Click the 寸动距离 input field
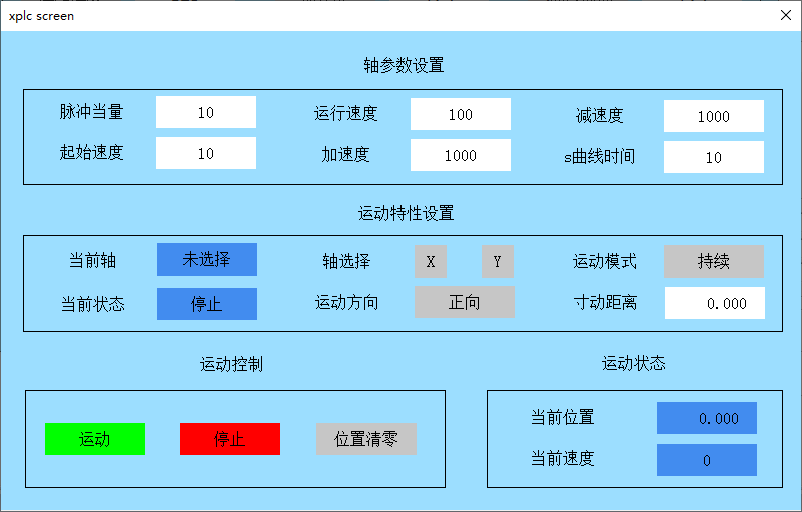Image resolution: width=802 pixels, height=512 pixels. 715,303
